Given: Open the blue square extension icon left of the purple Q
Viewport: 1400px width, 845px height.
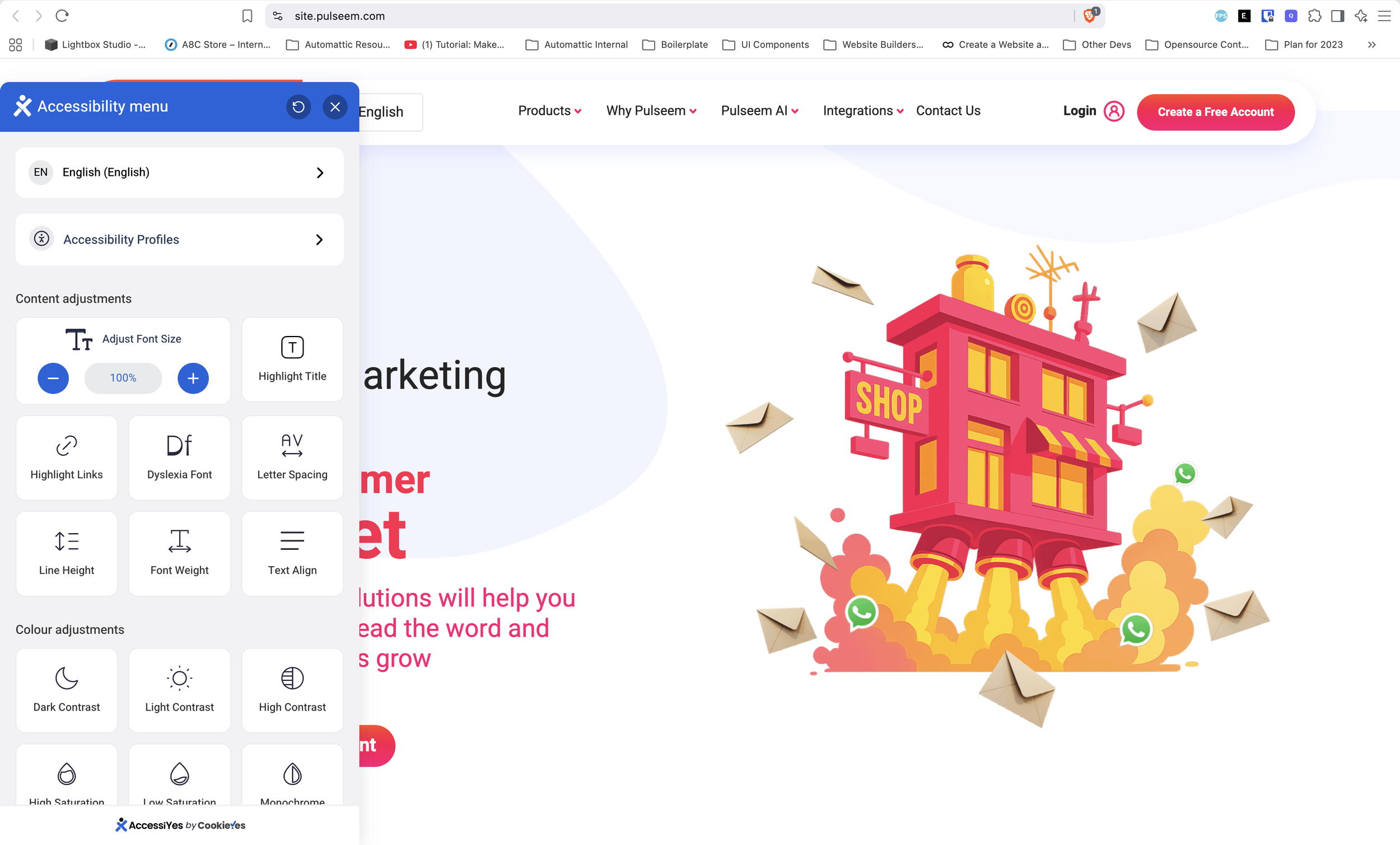Looking at the screenshot, I should tap(1268, 16).
